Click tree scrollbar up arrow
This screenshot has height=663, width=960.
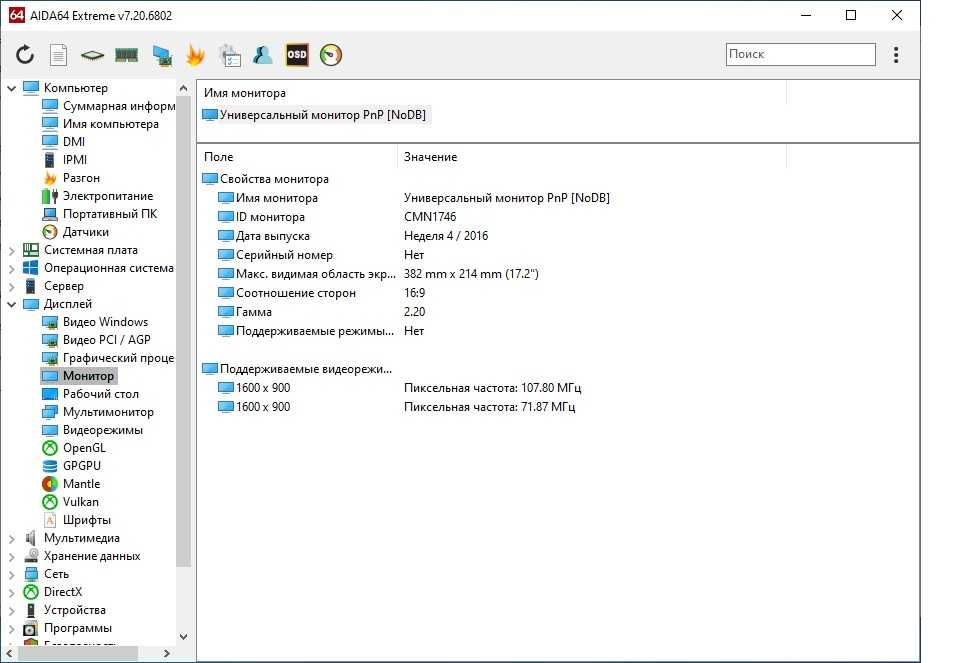183,88
